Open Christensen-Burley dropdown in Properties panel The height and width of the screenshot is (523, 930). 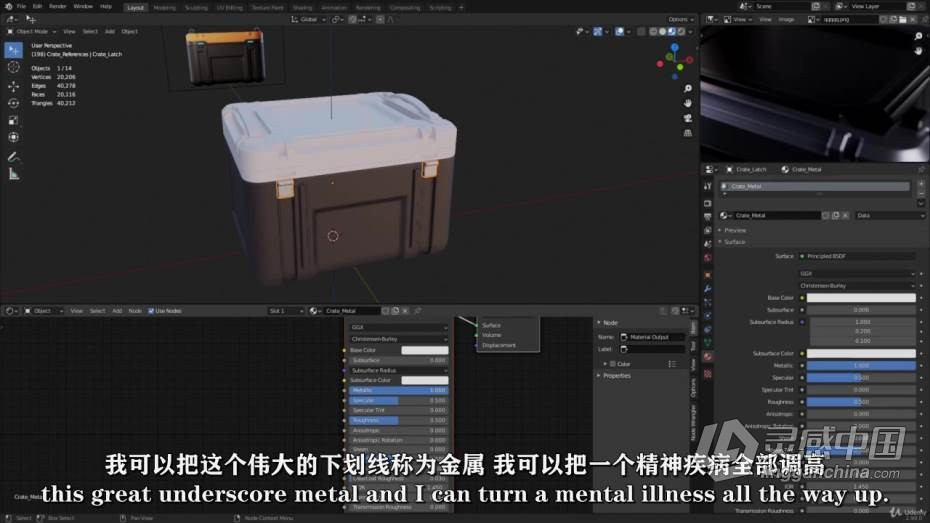(857, 286)
